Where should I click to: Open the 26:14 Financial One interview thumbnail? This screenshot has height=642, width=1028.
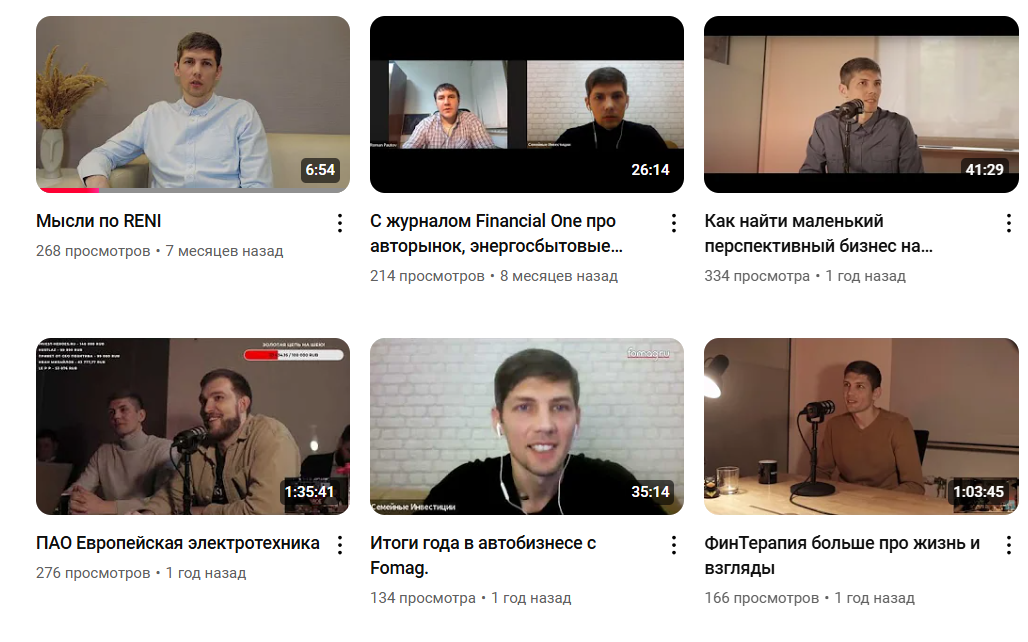527,104
